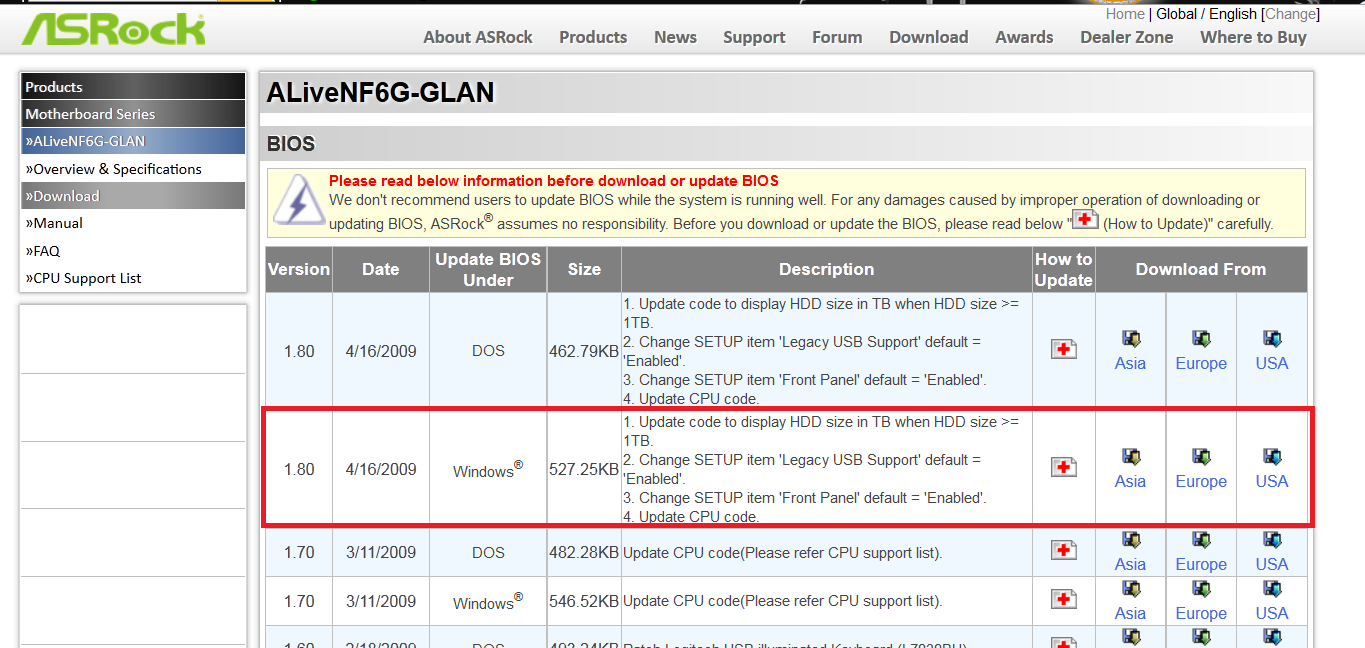1365x648 pixels.
Task: Click USA download icon in 1.80 Windows row
Action: 1272,457
